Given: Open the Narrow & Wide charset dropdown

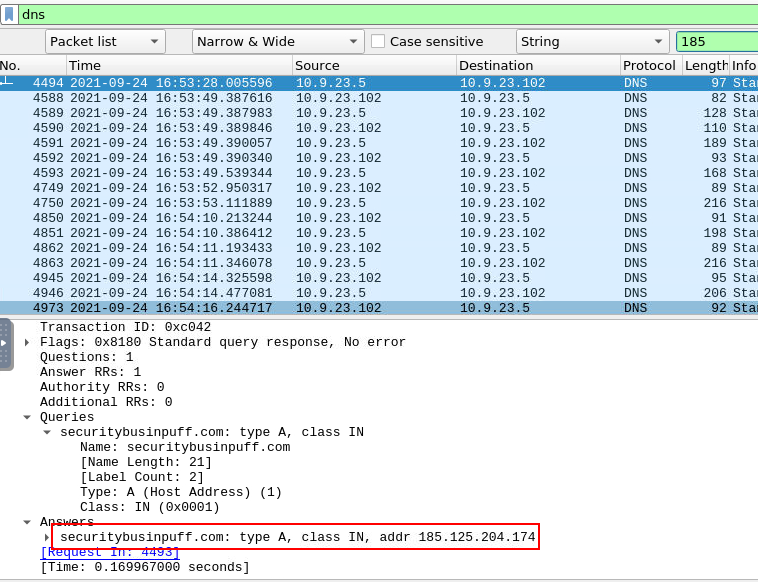Looking at the screenshot, I should tap(277, 42).
